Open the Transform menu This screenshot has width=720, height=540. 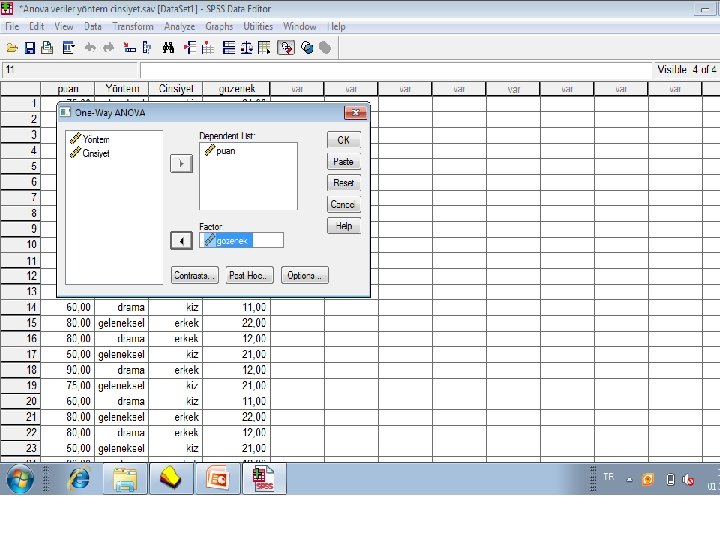pos(133,27)
